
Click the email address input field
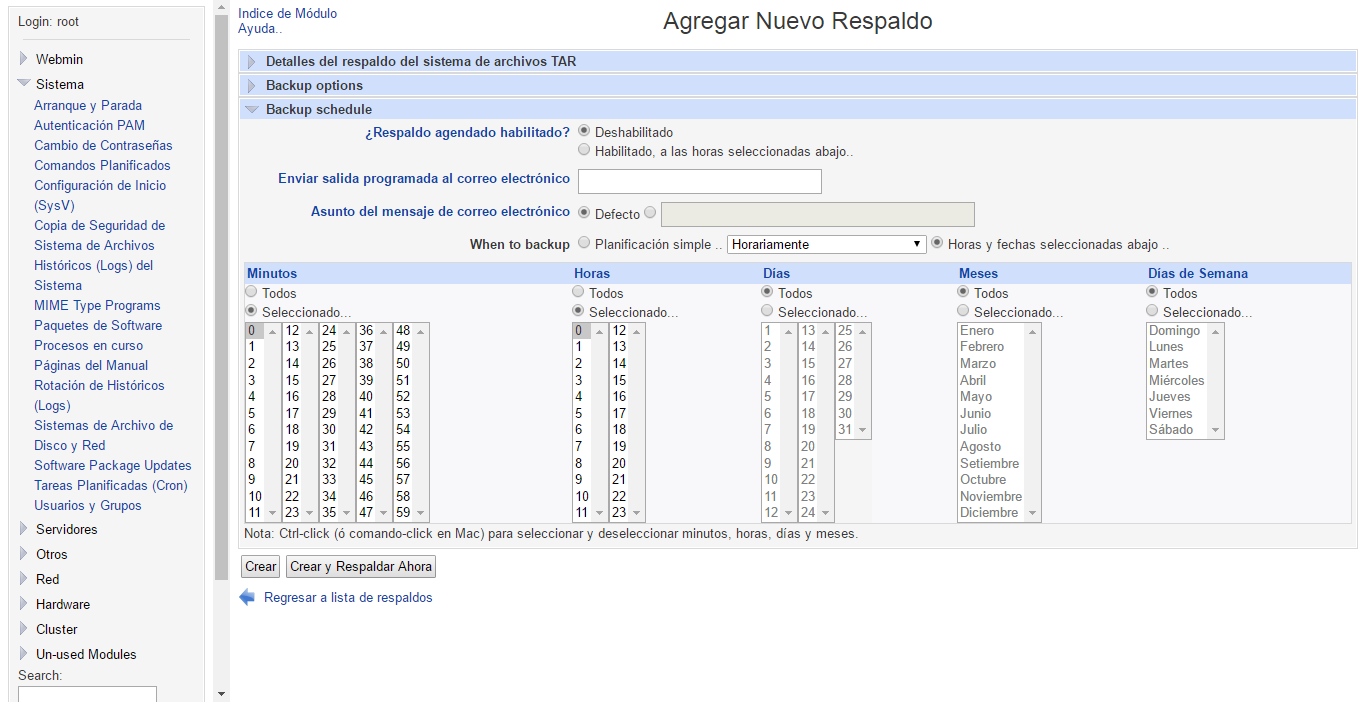click(699, 181)
